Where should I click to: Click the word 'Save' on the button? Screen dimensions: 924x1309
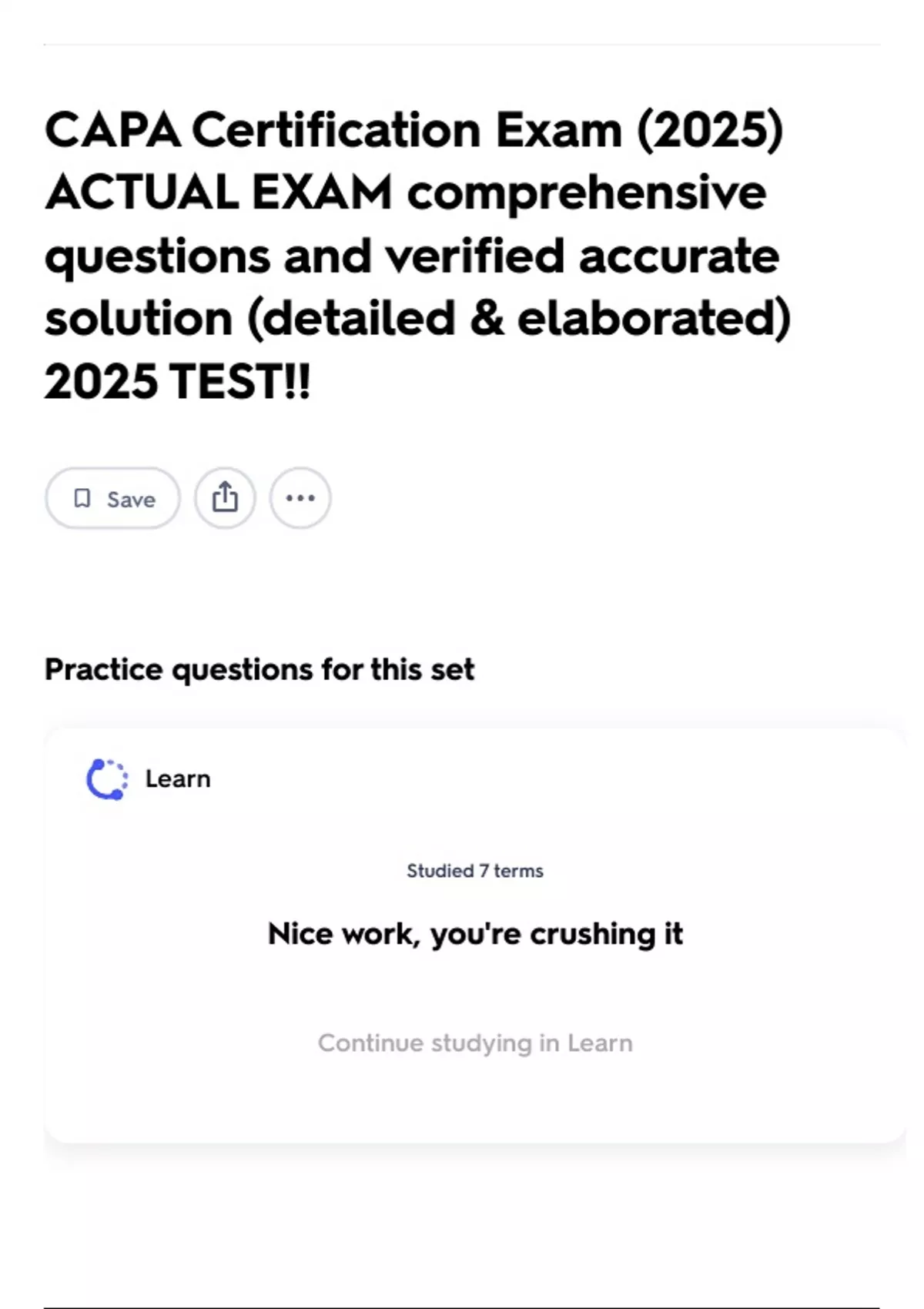click(x=131, y=500)
